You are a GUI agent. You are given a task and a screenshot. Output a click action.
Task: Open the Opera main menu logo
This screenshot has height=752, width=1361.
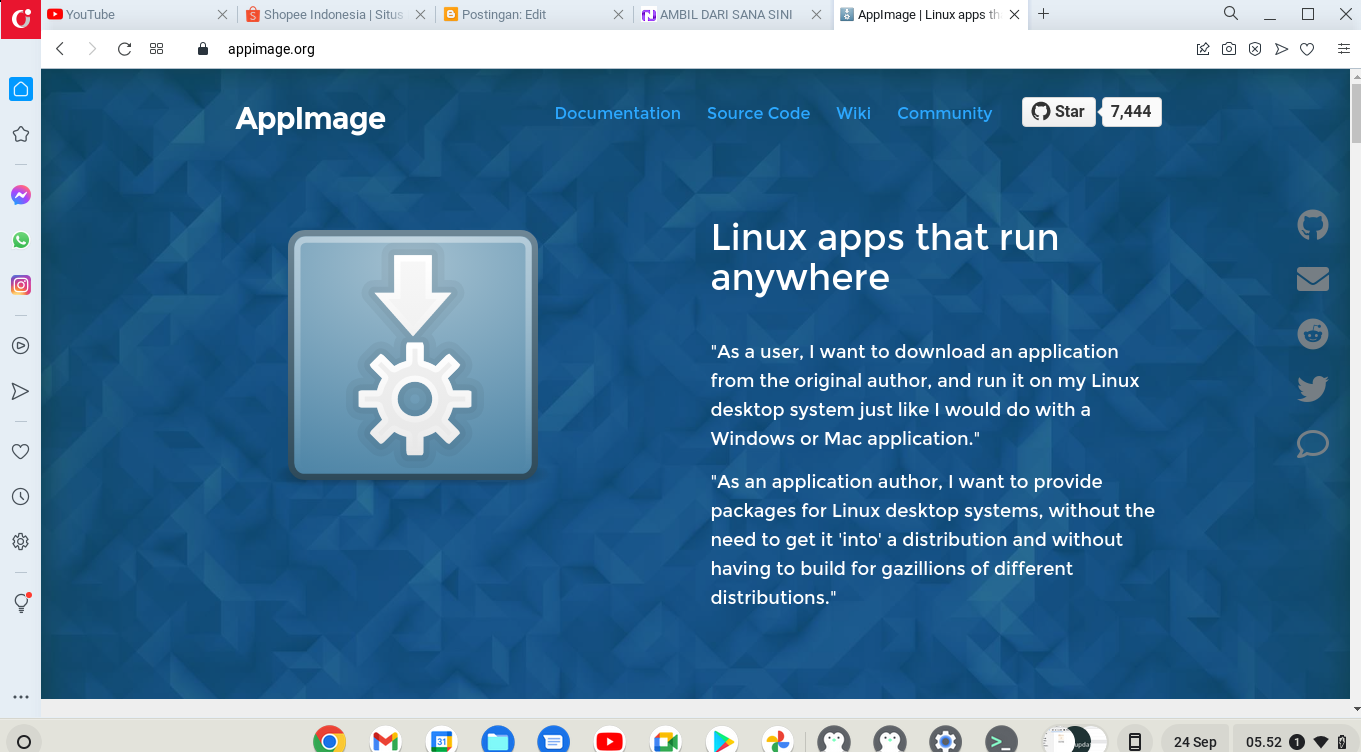[x=20, y=18]
